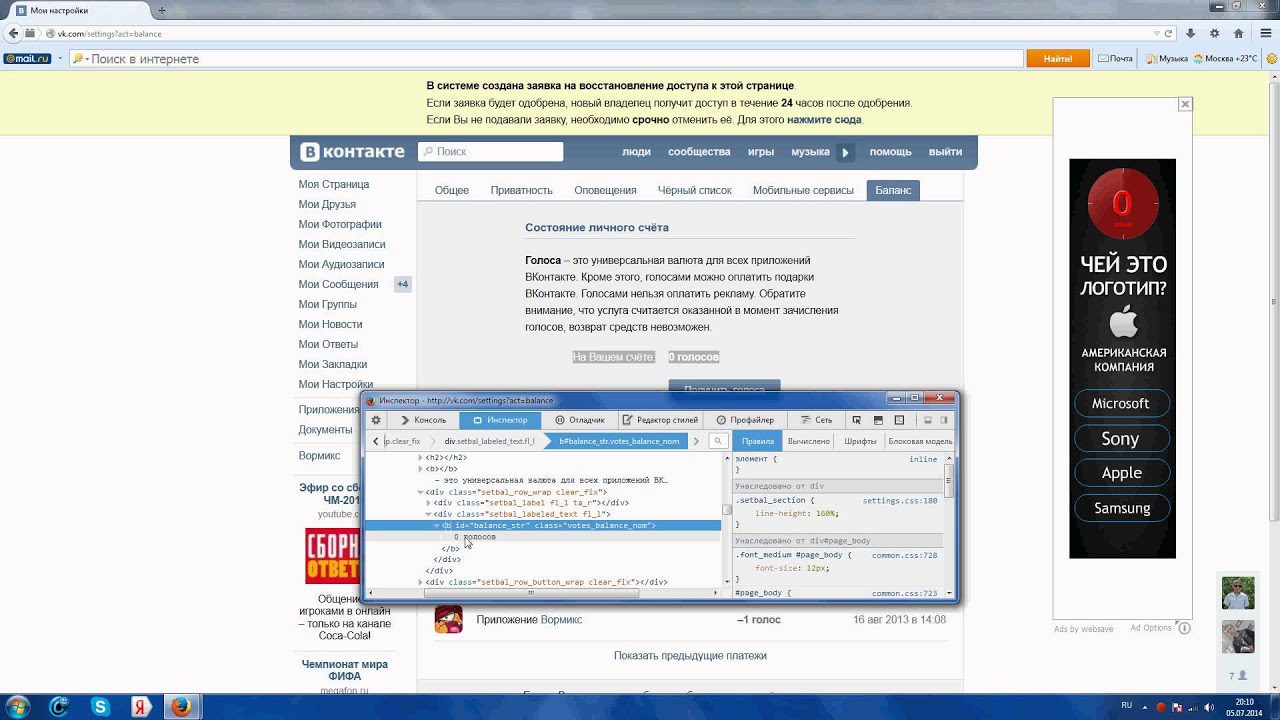This screenshot has height=720, width=1280.
Task: Click the Ad Options info icon
Action: (x=1184, y=628)
